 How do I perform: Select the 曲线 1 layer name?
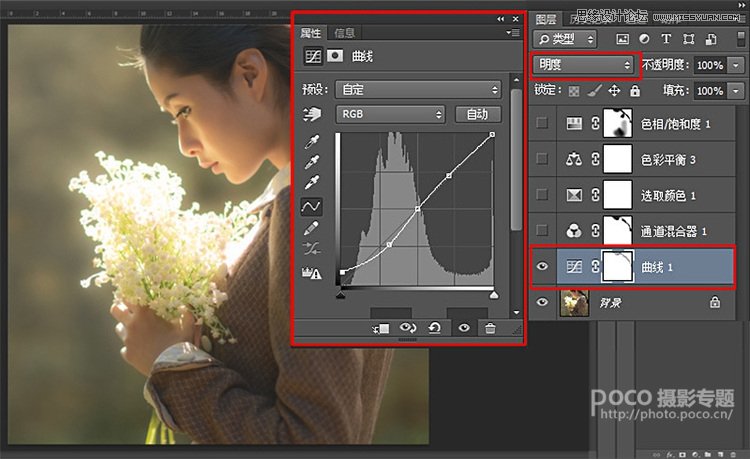pos(657,267)
